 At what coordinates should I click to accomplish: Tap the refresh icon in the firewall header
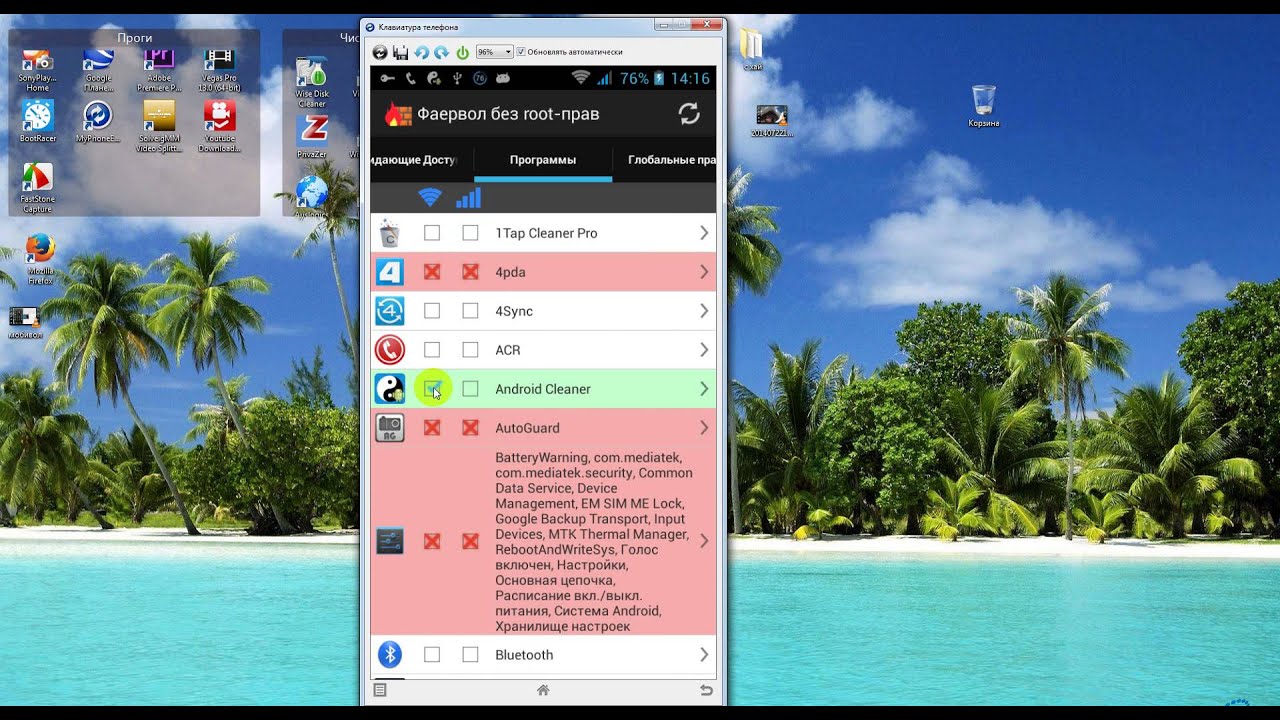click(689, 114)
